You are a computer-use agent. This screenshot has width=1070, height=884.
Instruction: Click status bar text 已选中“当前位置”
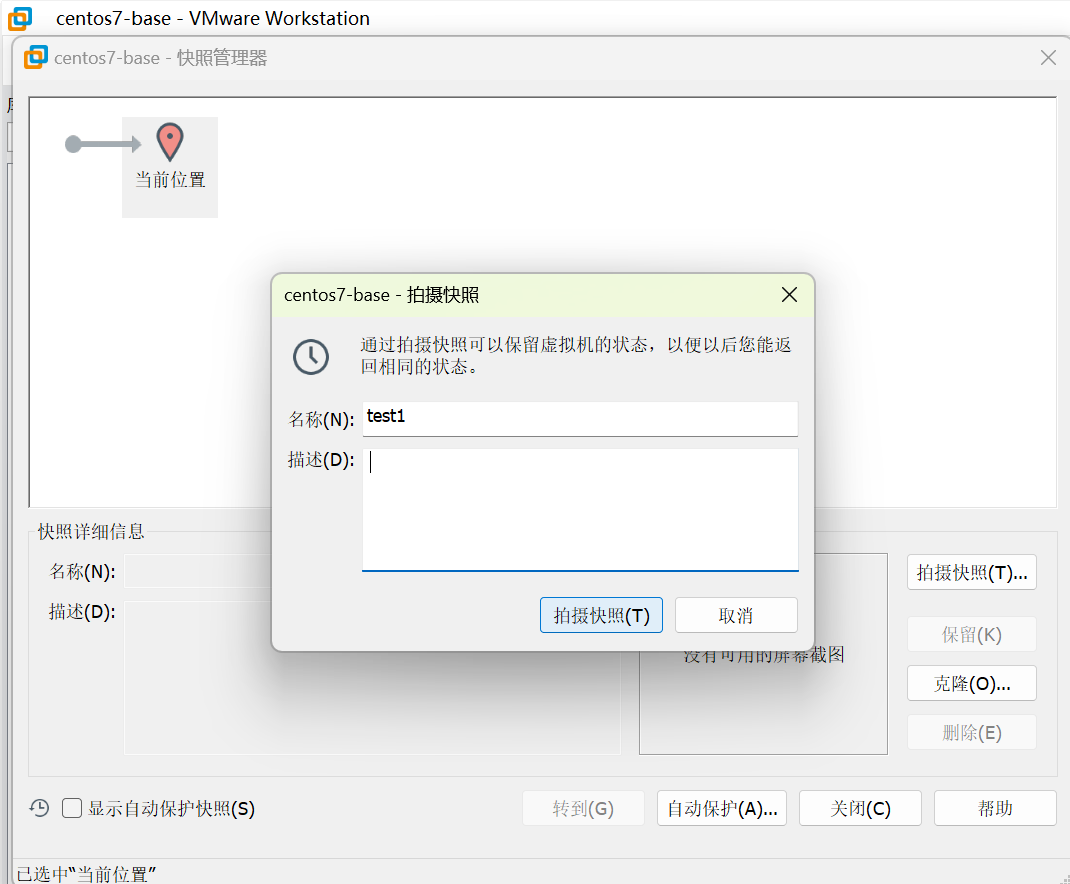86,874
